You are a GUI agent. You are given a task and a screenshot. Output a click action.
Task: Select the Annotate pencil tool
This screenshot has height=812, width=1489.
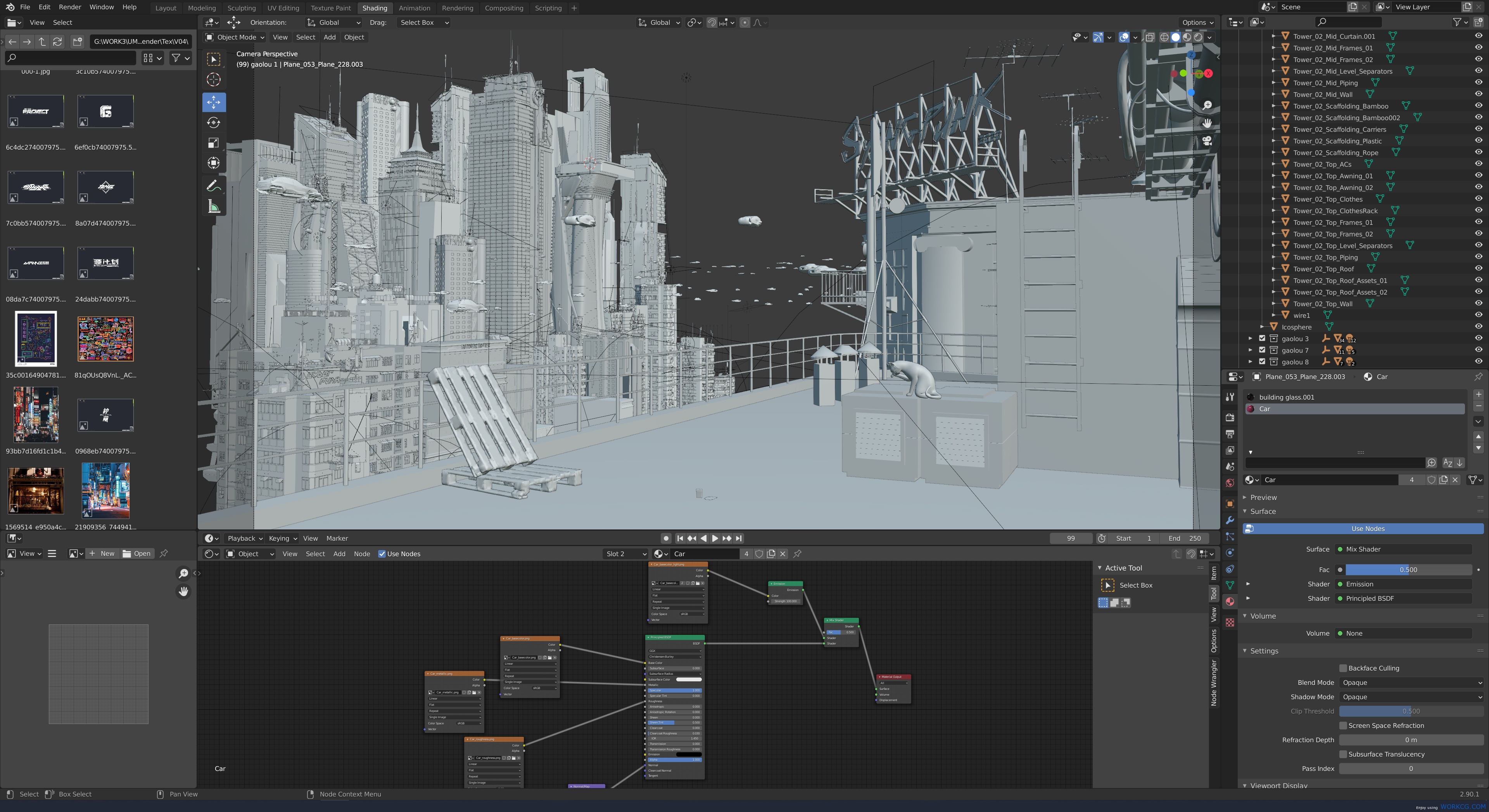point(213,186)
